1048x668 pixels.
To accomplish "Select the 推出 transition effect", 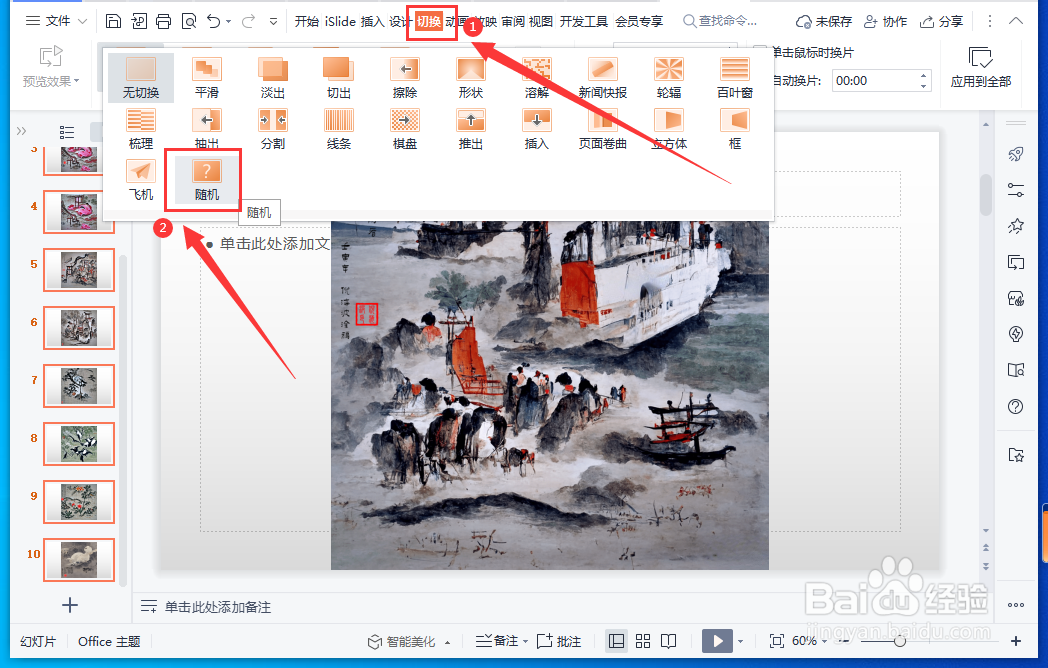I will tap(471, 129).
